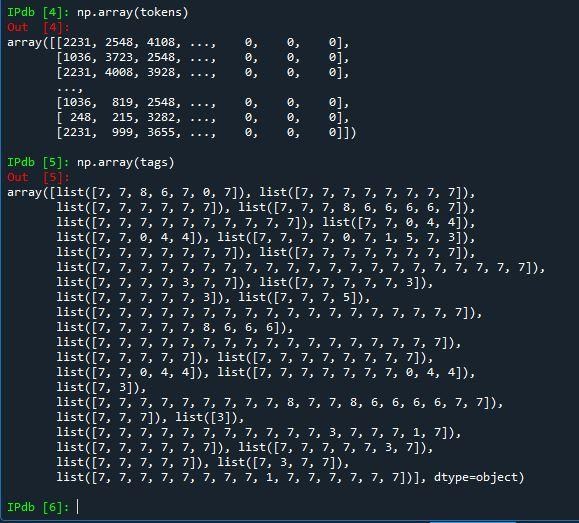Click token value 999 in last row

click(122, 132)
